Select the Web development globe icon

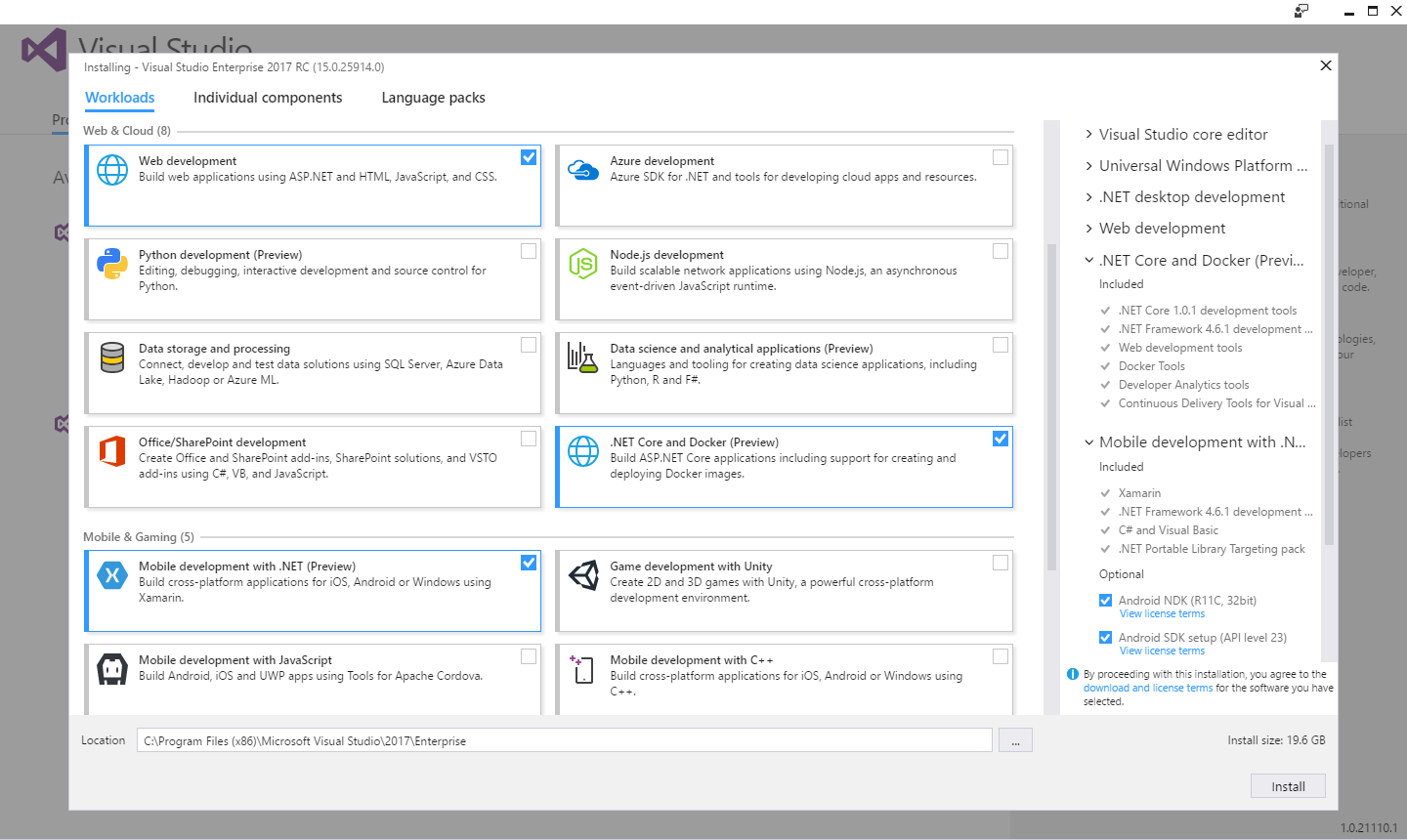click(x=112, y=169)
